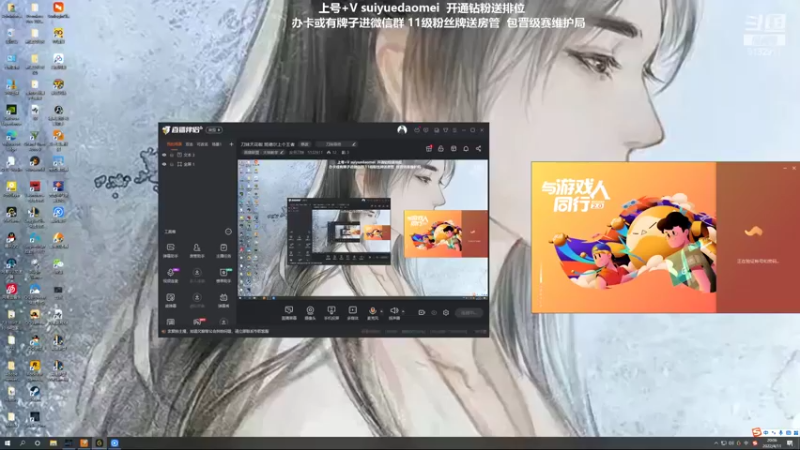The width and height of the screenshot is (800, 450).
Task: Select the 文本 3 source row
Action: 197,155
